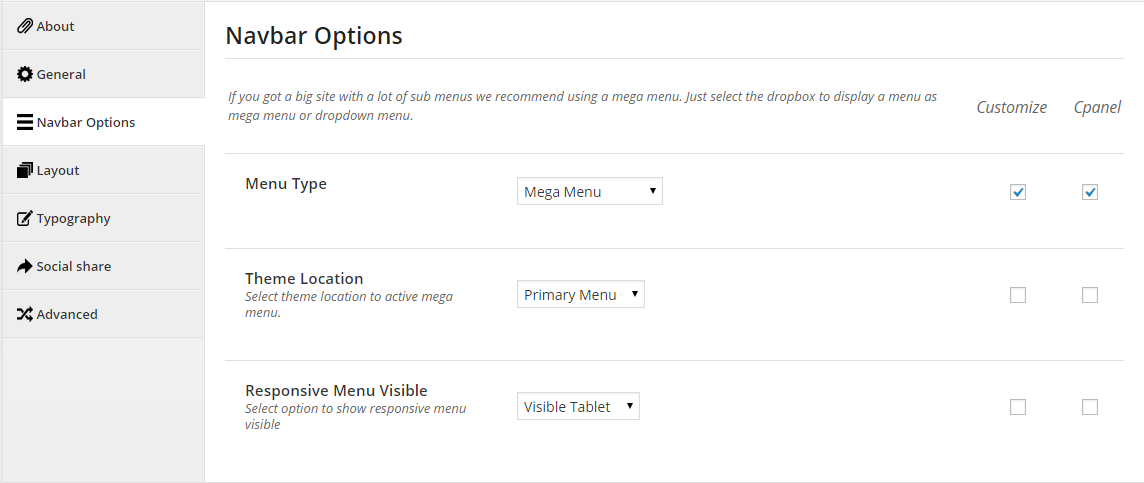Screen dimensions: 1144x483
Task: Enable Customize checkbox for Theme Location
Action: (x=1018, y=295)
